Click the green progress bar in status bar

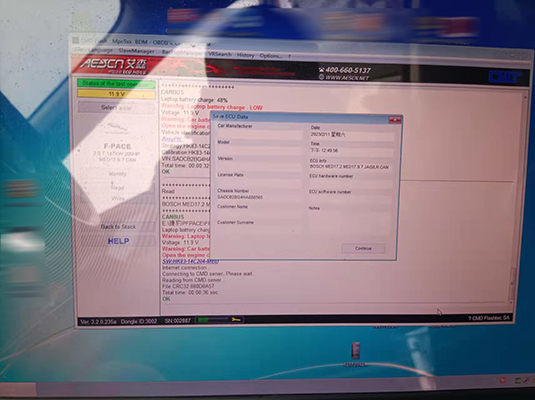pyautogui.click(x=212, y=320)
